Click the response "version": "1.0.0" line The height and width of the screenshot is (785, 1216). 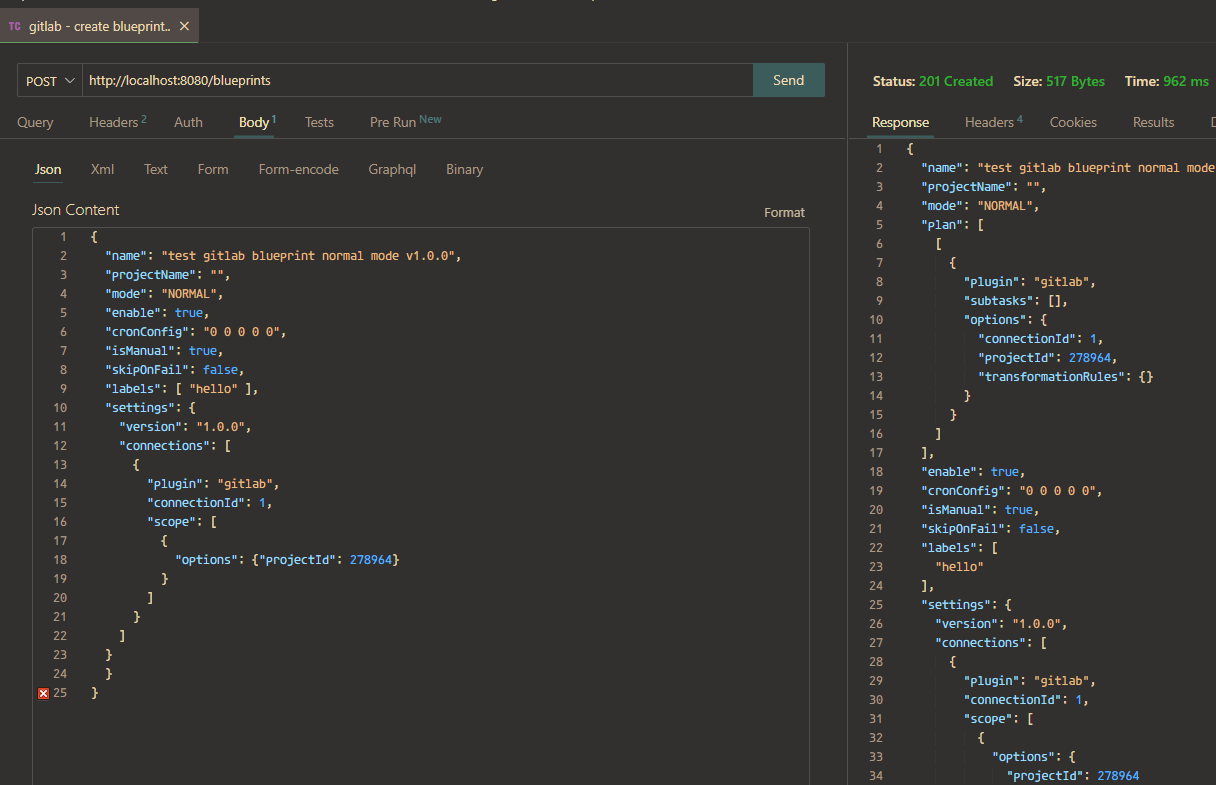click(1001, 623)
